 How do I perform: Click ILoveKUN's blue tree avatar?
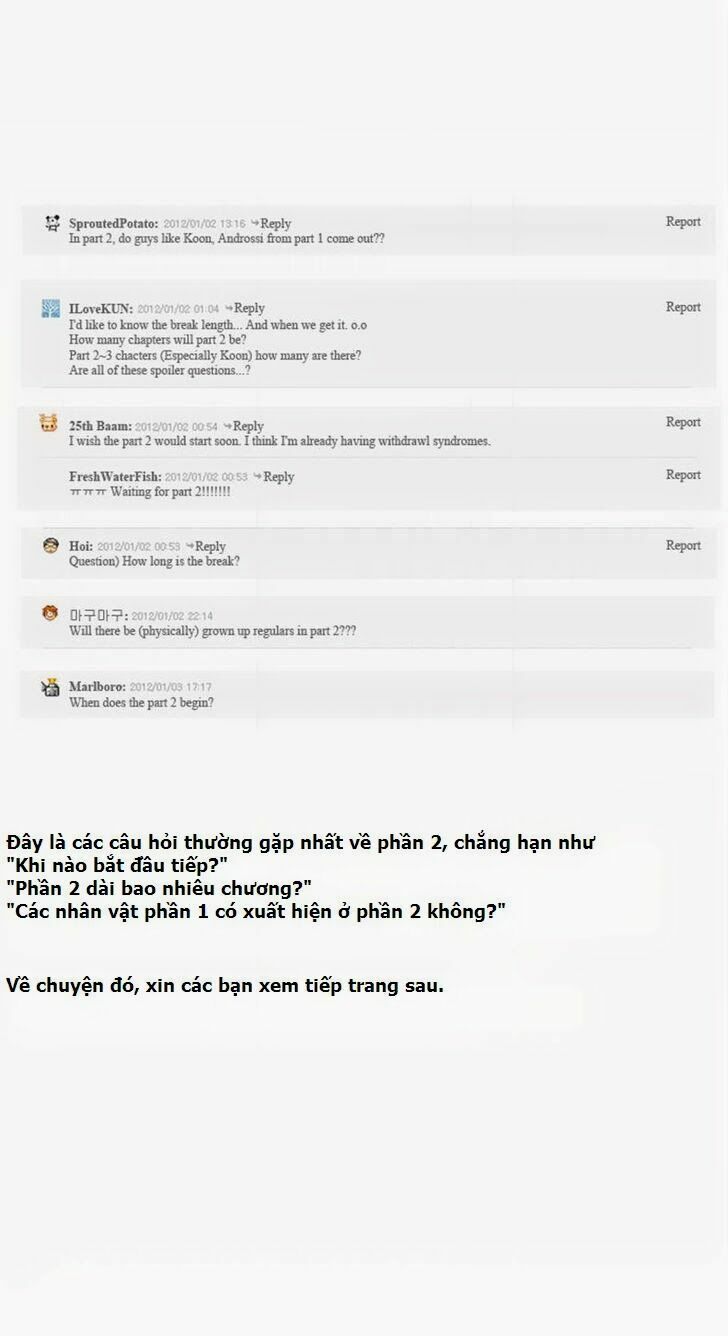coord(50,308)
